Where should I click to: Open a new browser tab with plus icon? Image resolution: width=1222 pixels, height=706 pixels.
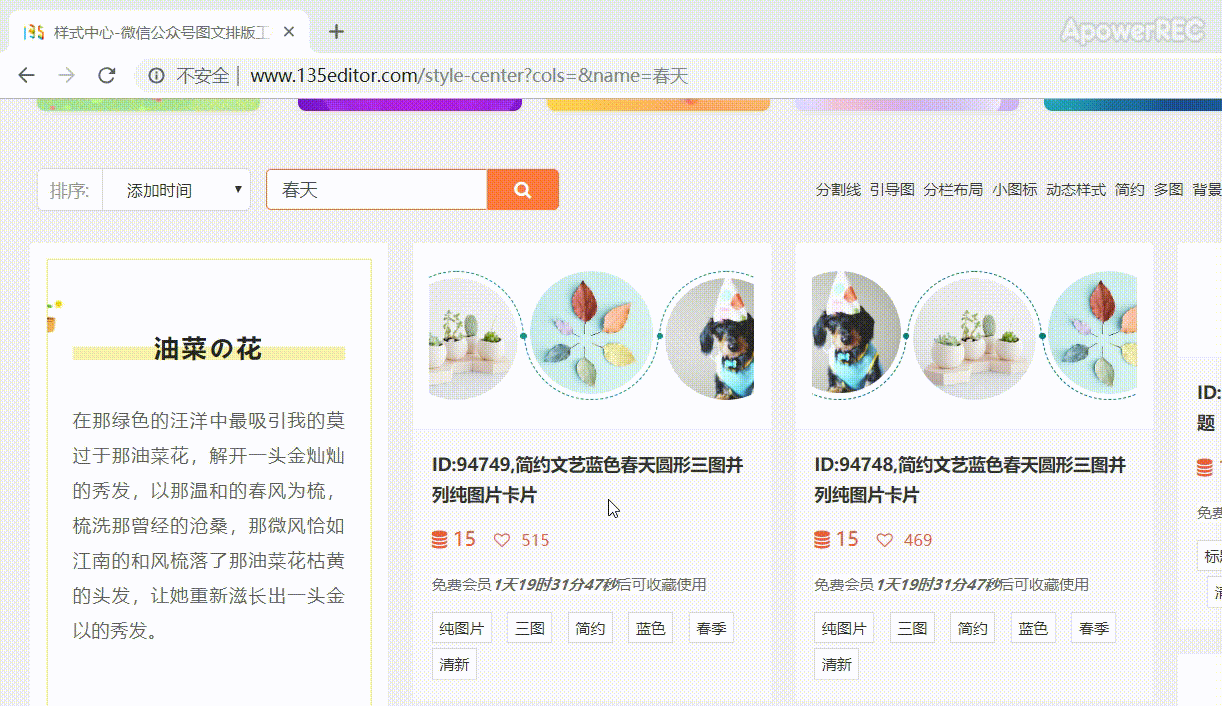[x=336, y=32]
